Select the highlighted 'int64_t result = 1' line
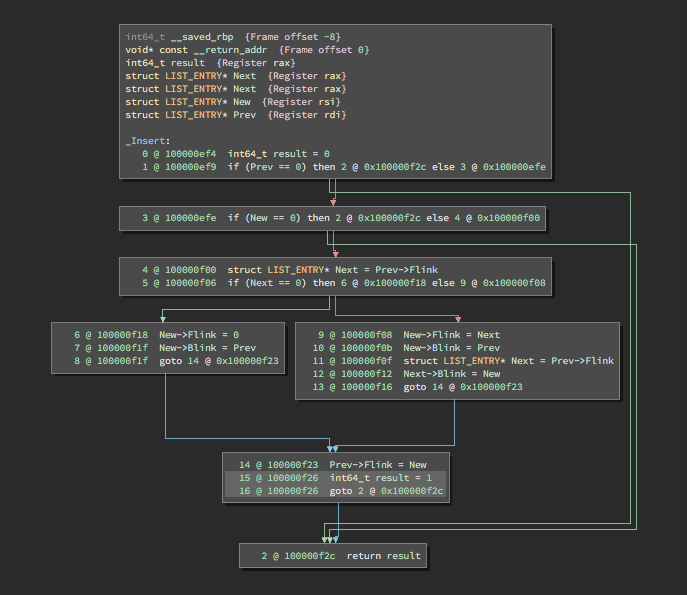The height and width of the screenshot is (595, 687). pos(380,478)
